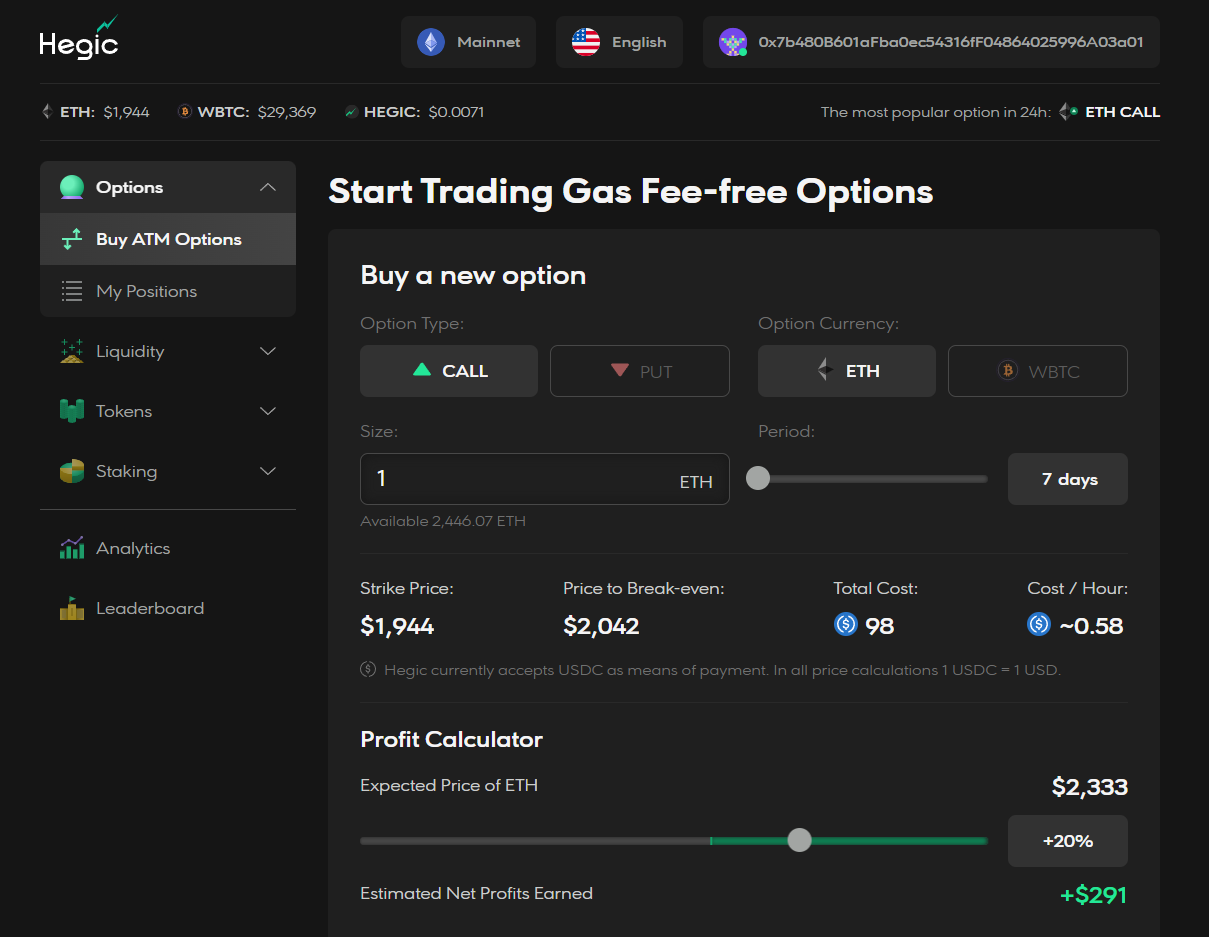This screenshot has height=937, width=1209.
Task: Click the ETH price ticker icon
Action: tap(47, 112)
